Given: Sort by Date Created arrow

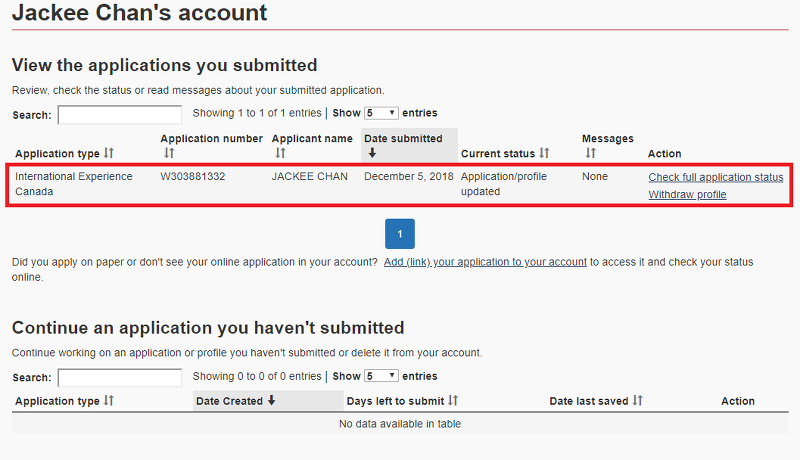Looking at the screenshot, I should (271, 401).
